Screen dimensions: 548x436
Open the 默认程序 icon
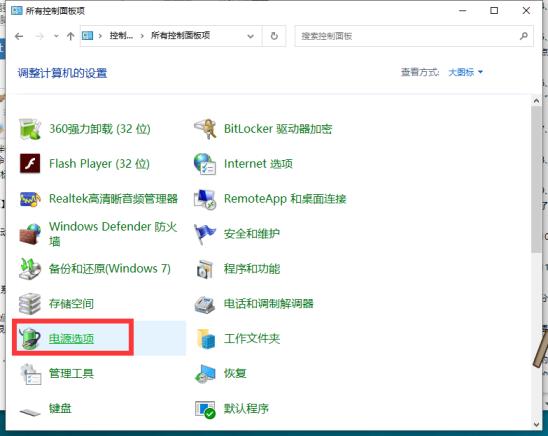click(205, 409)
